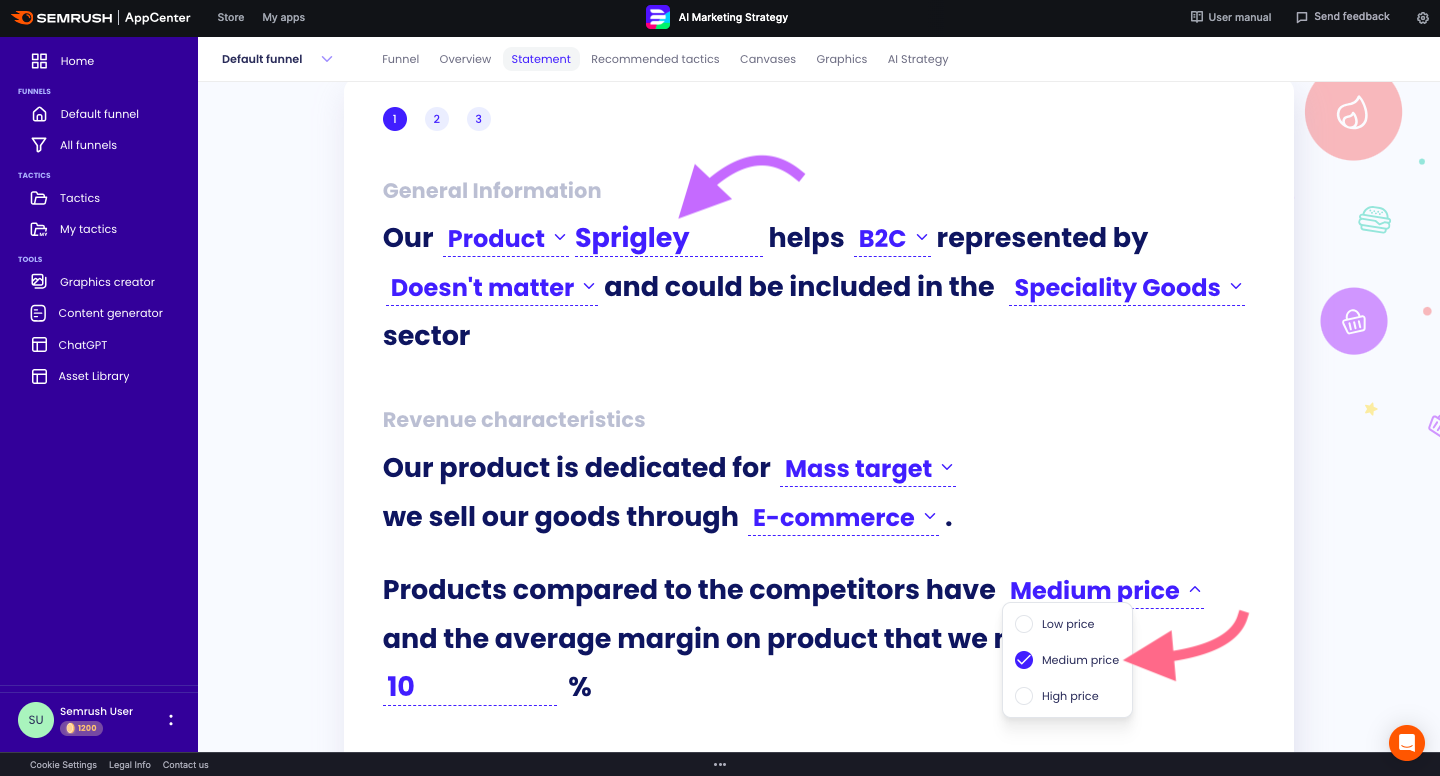Go to the AI Strategy tab
This screenshot has width=1440, height=776.
point(917,59)
